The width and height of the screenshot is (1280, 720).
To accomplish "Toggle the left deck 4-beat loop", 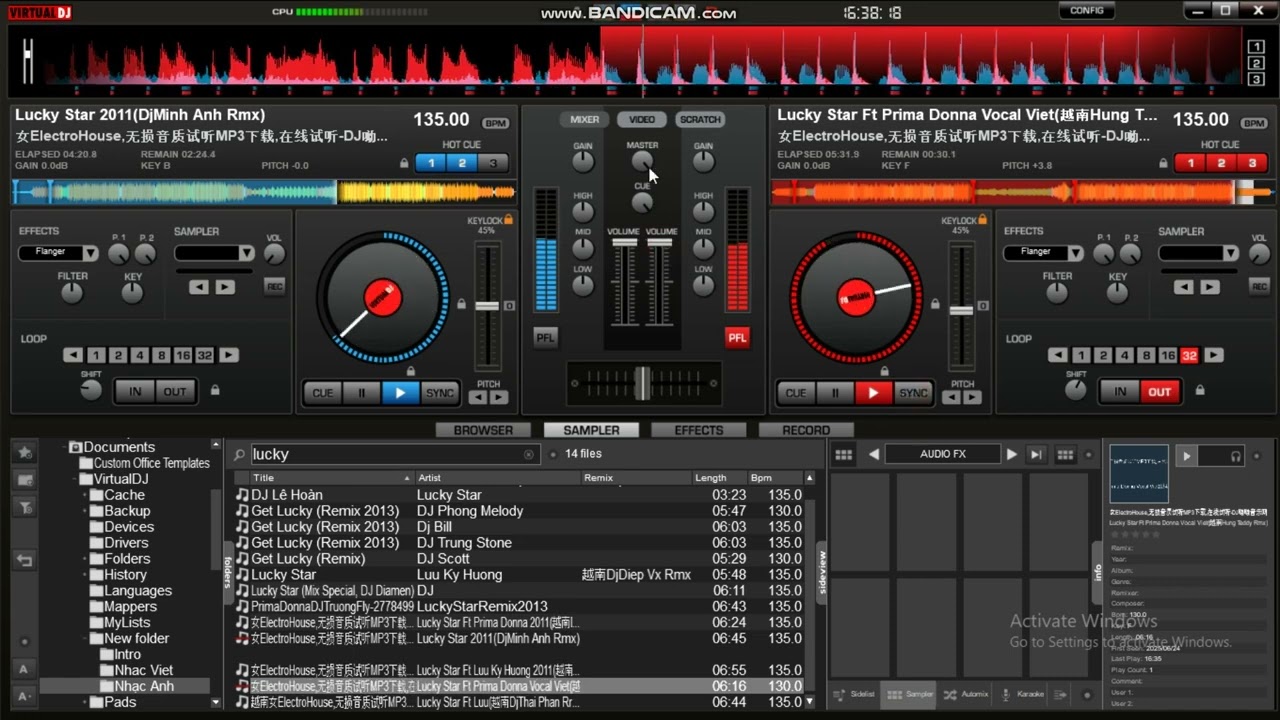I will 139,355.
